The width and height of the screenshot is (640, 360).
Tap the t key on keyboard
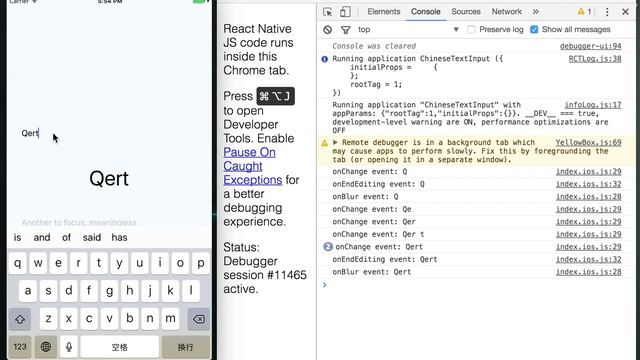[99, 263]
